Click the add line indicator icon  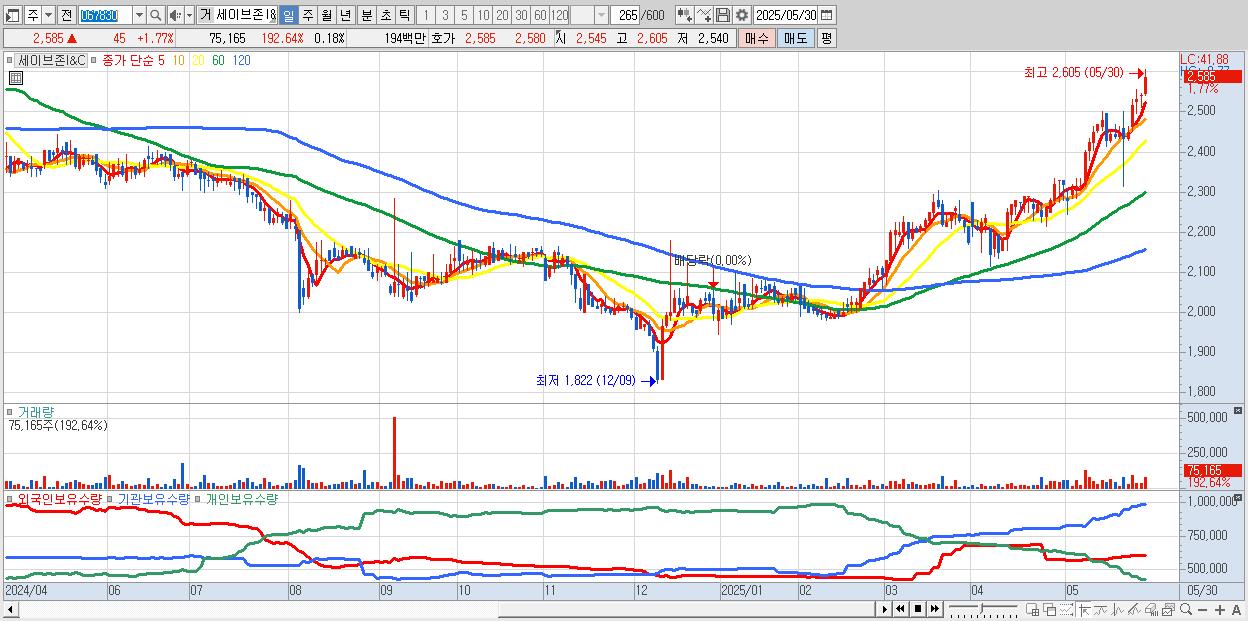(703, 15)
